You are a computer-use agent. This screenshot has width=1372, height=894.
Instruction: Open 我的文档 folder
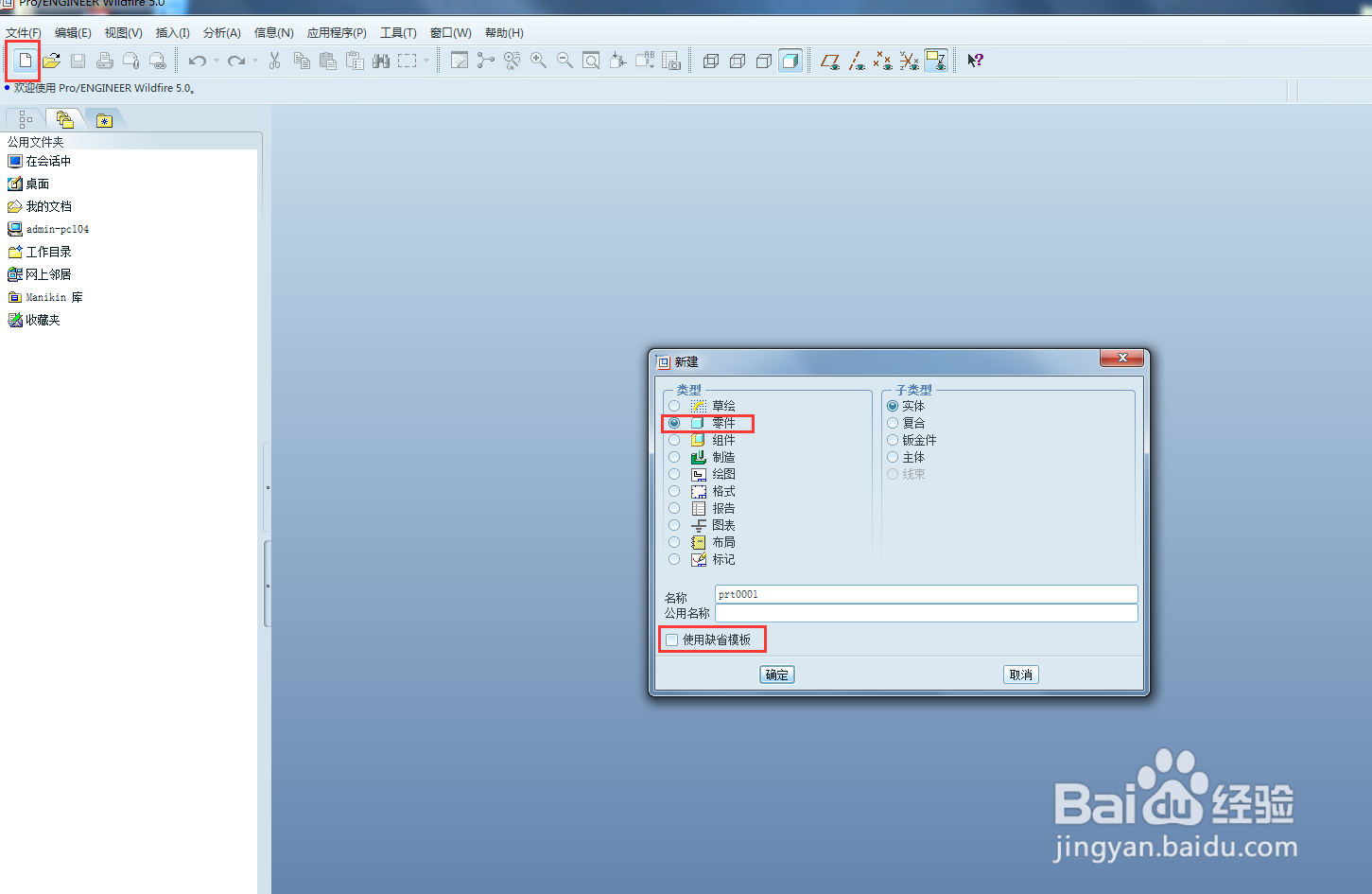40,207
